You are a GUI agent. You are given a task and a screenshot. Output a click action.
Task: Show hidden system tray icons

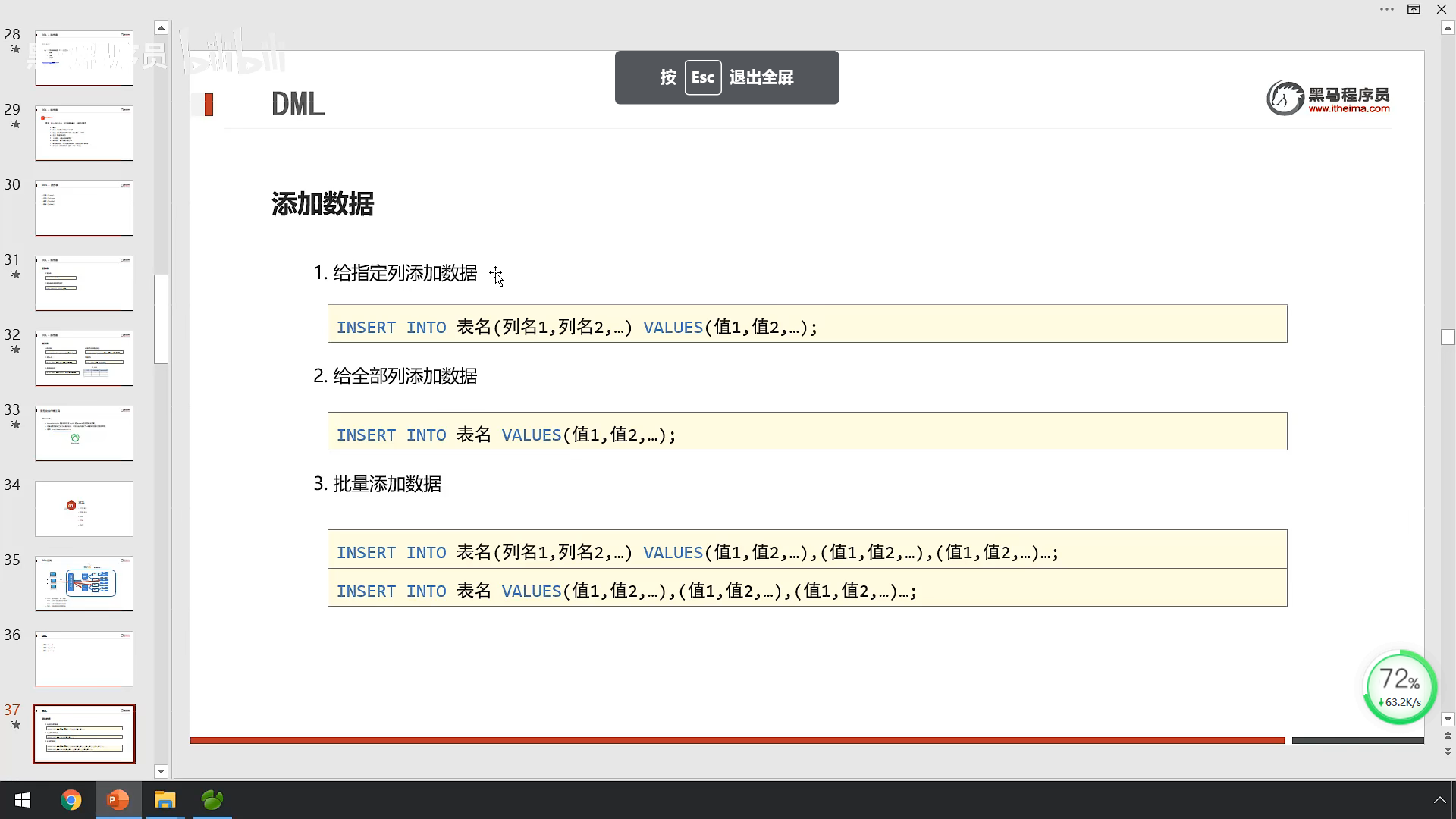point(1439,800)
